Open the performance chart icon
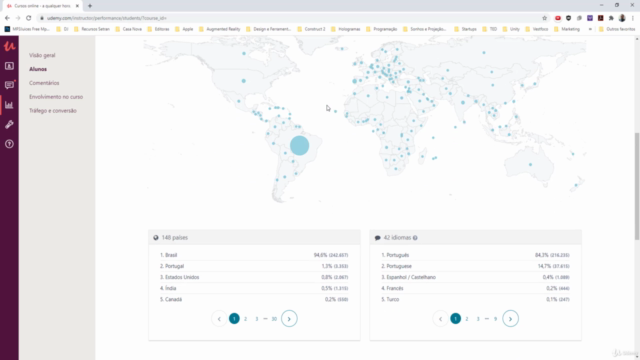The height and width of the screenshot is (360, 640). [x=9, y=105]
